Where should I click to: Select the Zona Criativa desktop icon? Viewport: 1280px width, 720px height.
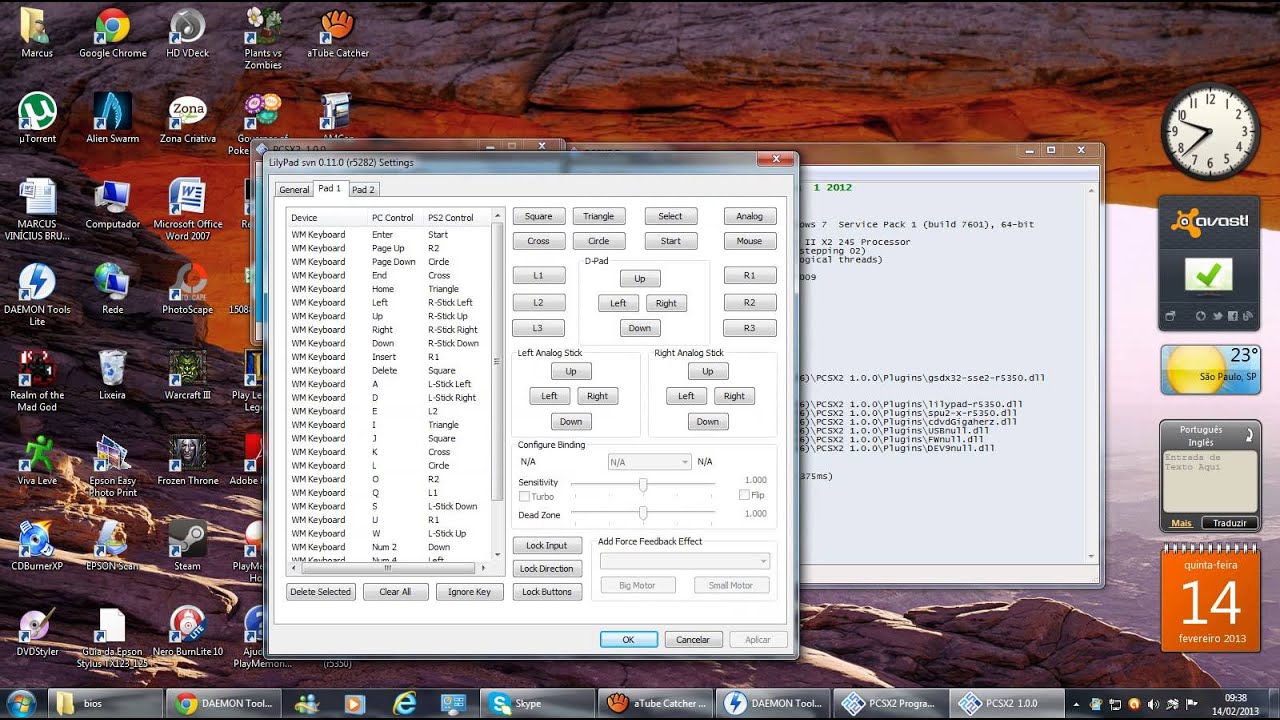[187, 118]
